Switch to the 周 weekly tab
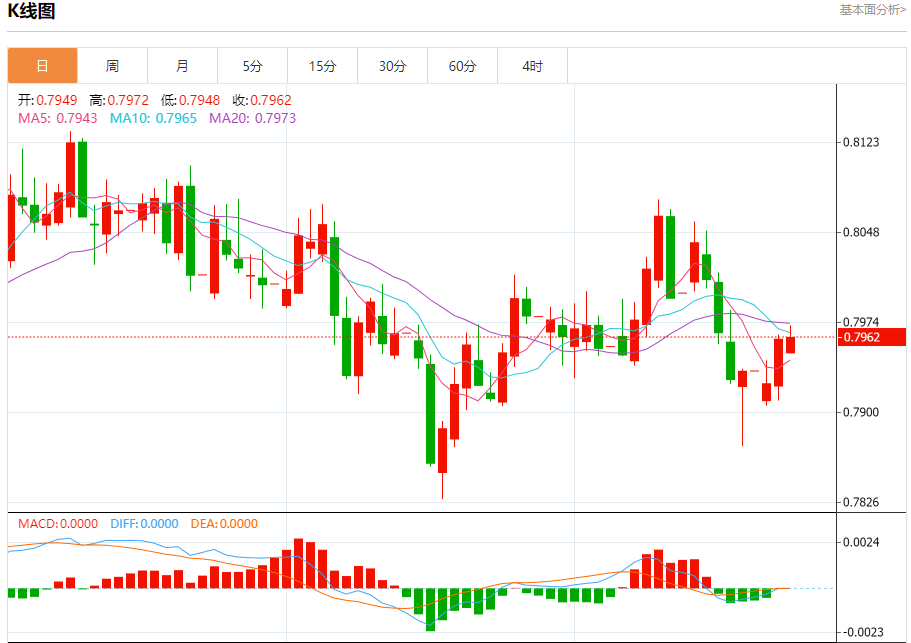The image size is (911, 643). point(112,66)
